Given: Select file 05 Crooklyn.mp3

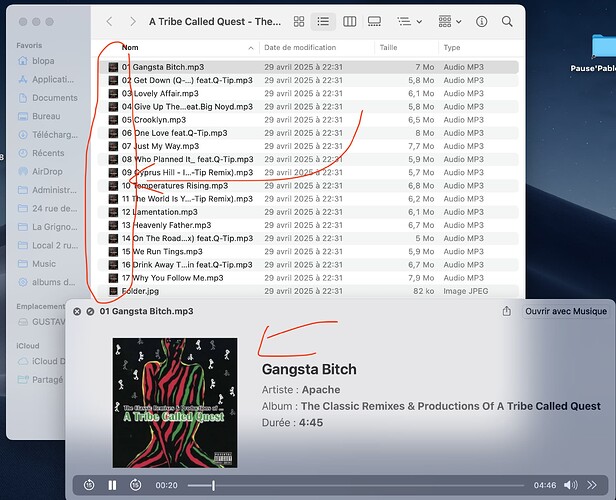Looking at the screenshot, I should [x=308, y=120].
